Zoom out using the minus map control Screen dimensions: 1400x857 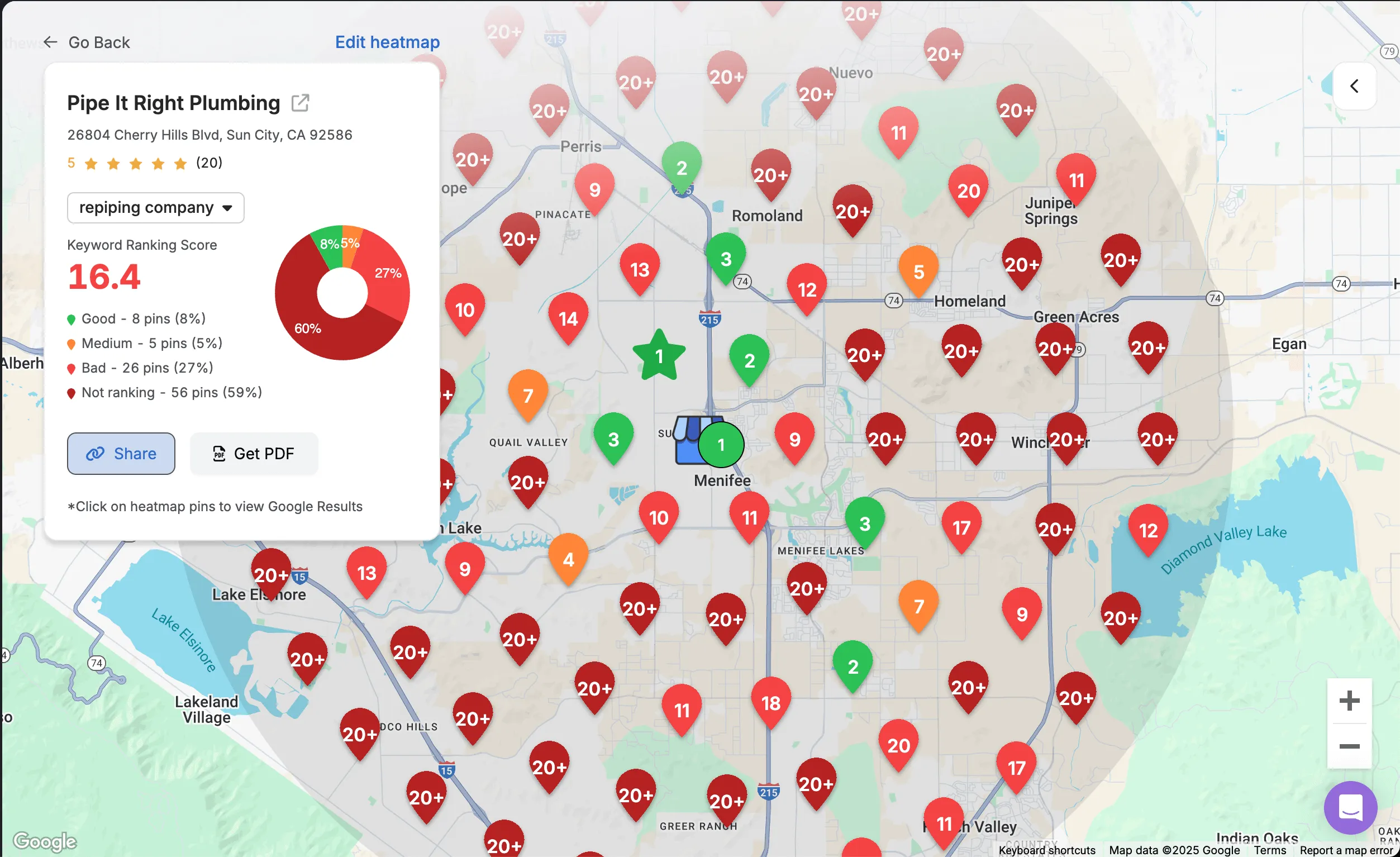[1350, 746]
